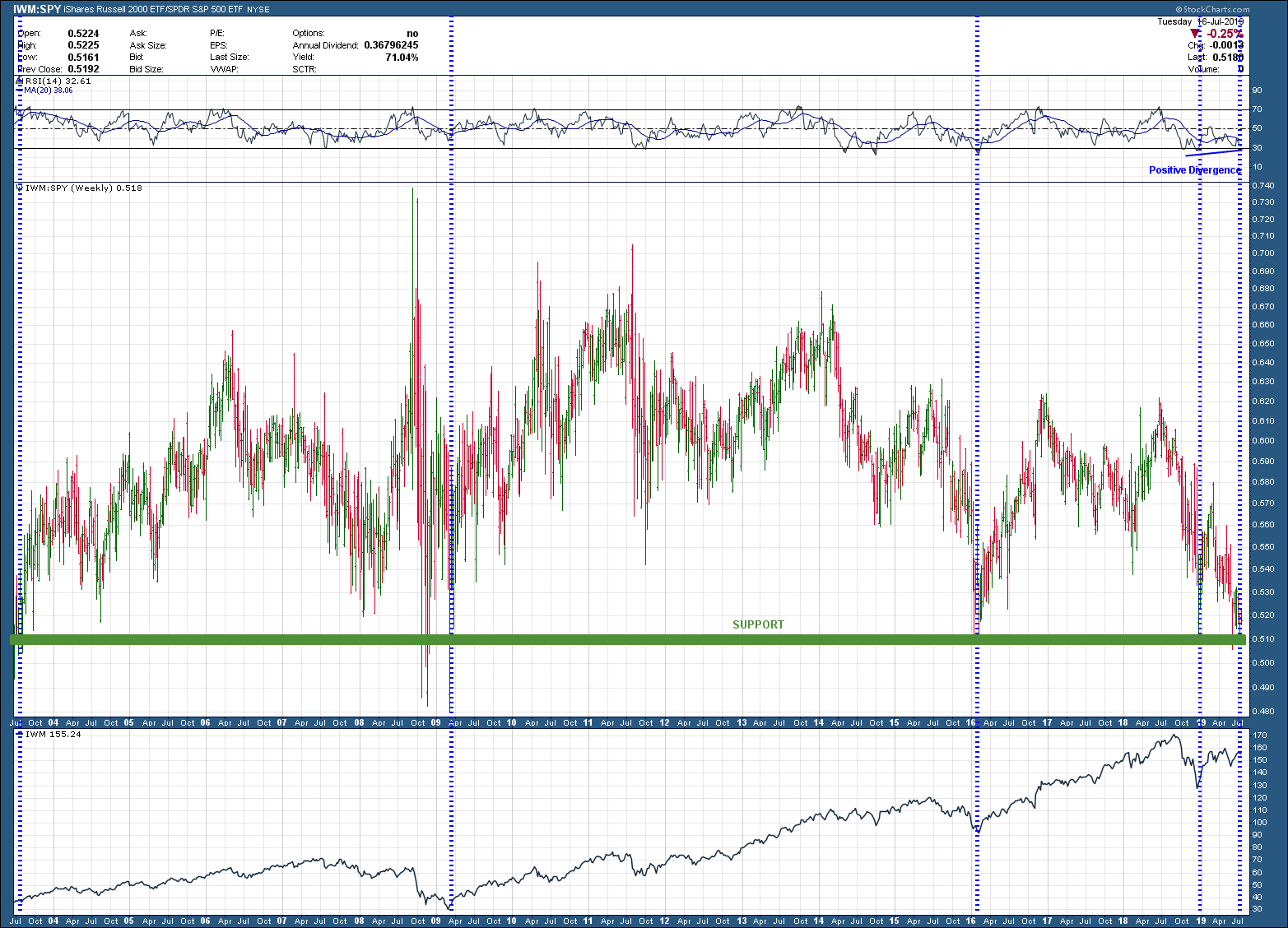Click the 110 axis label in IWM panel

tap(1259, 810)
